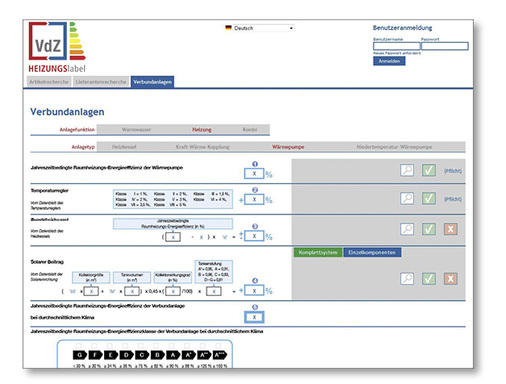Select the Einzelkomponenten button
Image resolution: width=506 pixels, height=384 pixels.
pyautogui.click(x=372, y=252)
